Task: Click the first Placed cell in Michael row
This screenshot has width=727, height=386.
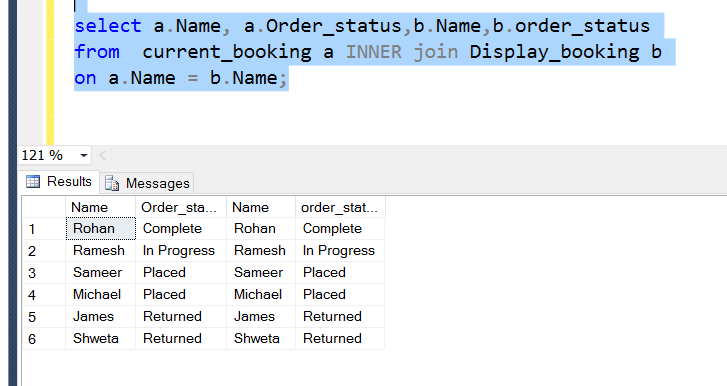Action: [181, 295]
